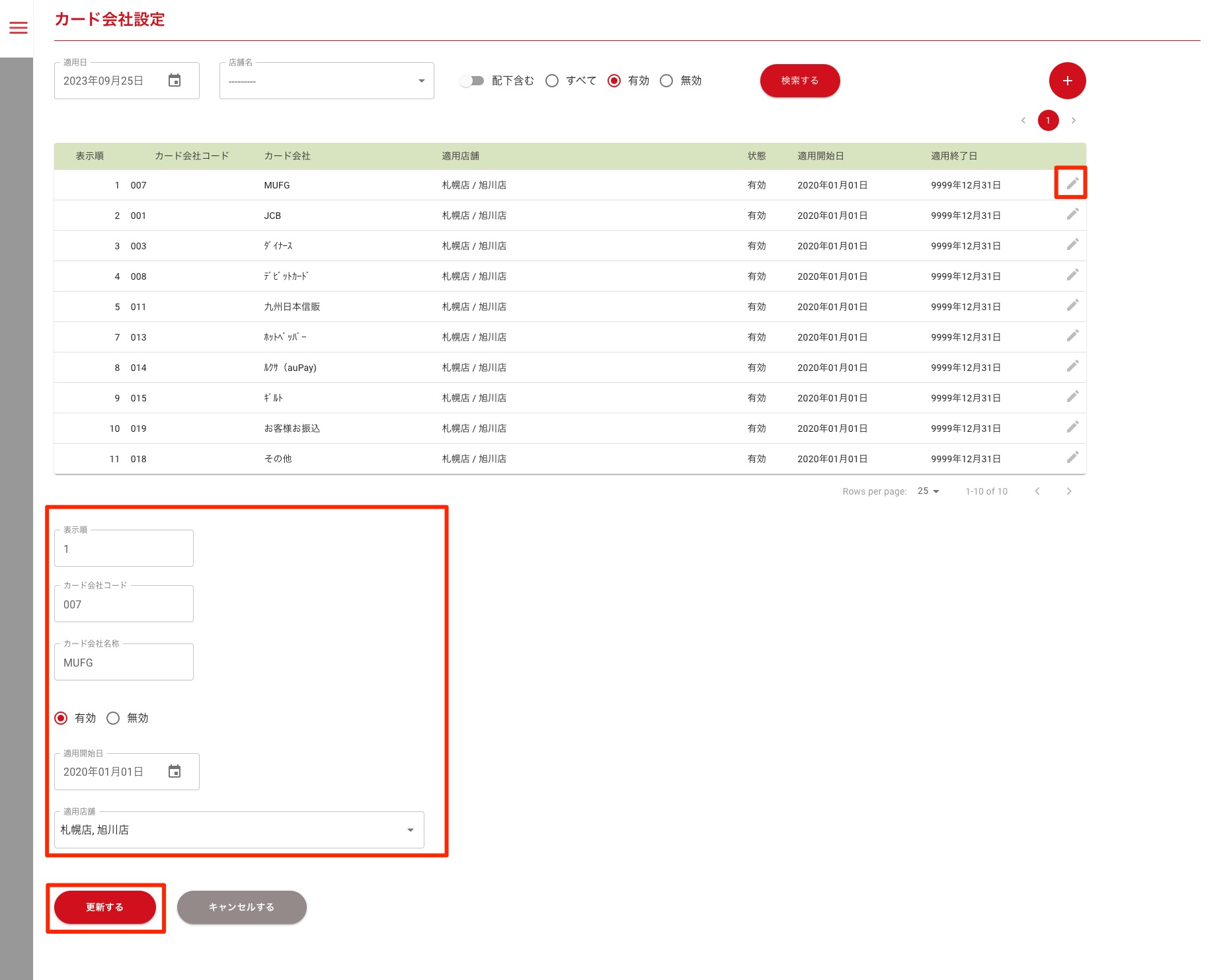Open calendar picker for 適用日 field
The width and height of the screenshot is (1227, 980).
175,81
